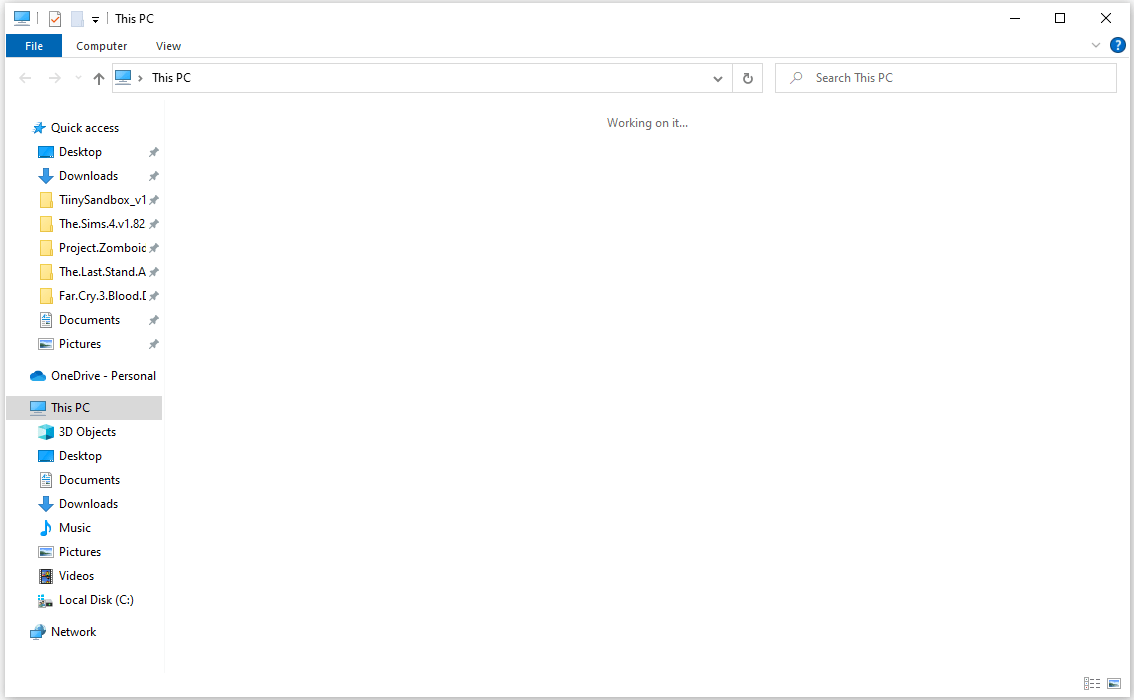Click the Search This PC field
The image size is (1134, 700).
click(945, 78)
